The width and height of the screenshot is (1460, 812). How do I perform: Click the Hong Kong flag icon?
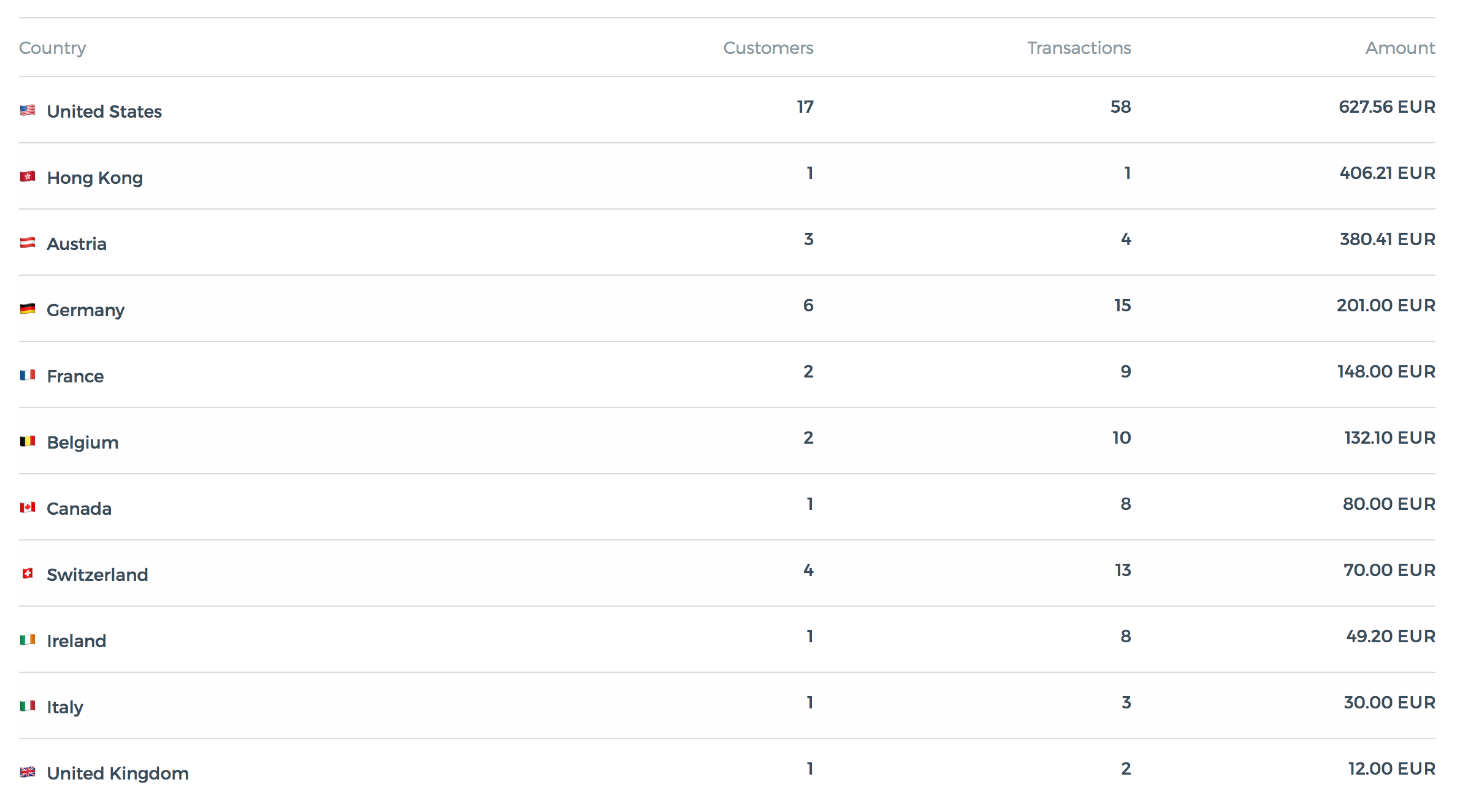[x=28, y=176]
